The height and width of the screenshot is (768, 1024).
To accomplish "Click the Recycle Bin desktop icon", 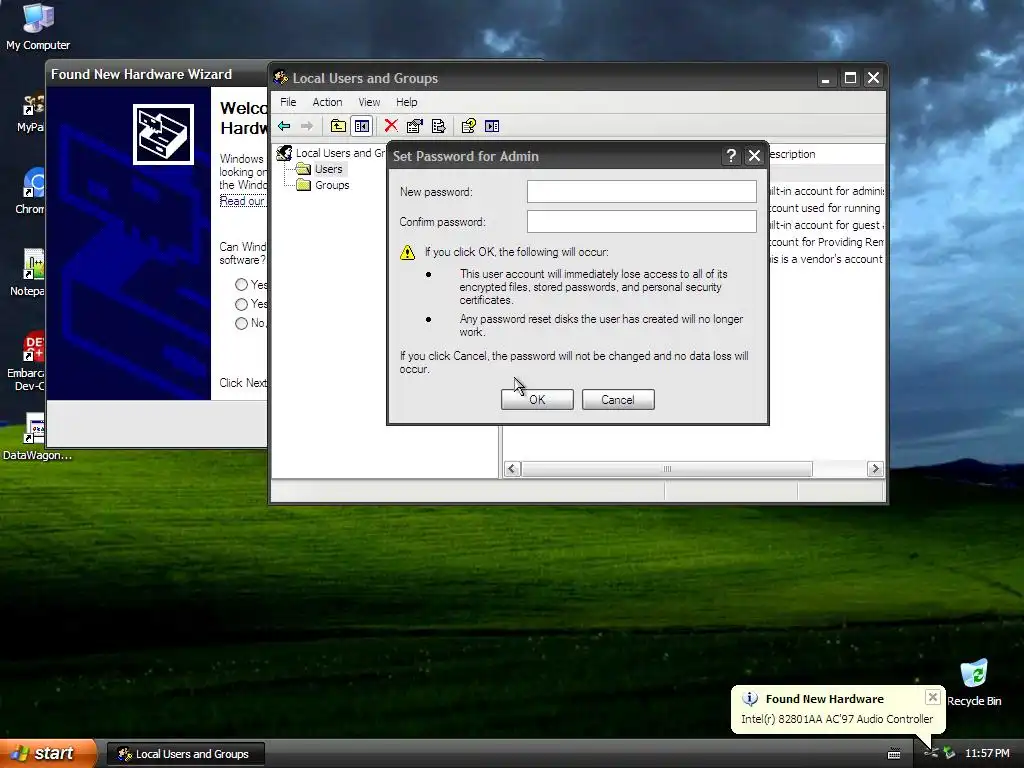I will tap(974, 674).
